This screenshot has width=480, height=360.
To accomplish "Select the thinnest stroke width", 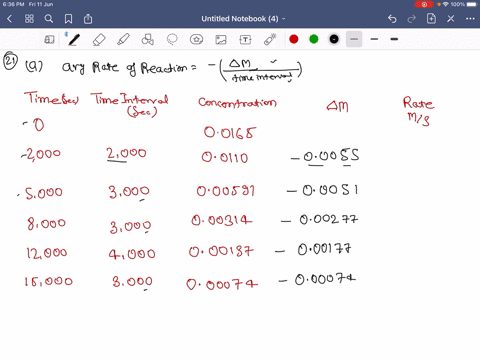I will [x=354, y=39].
